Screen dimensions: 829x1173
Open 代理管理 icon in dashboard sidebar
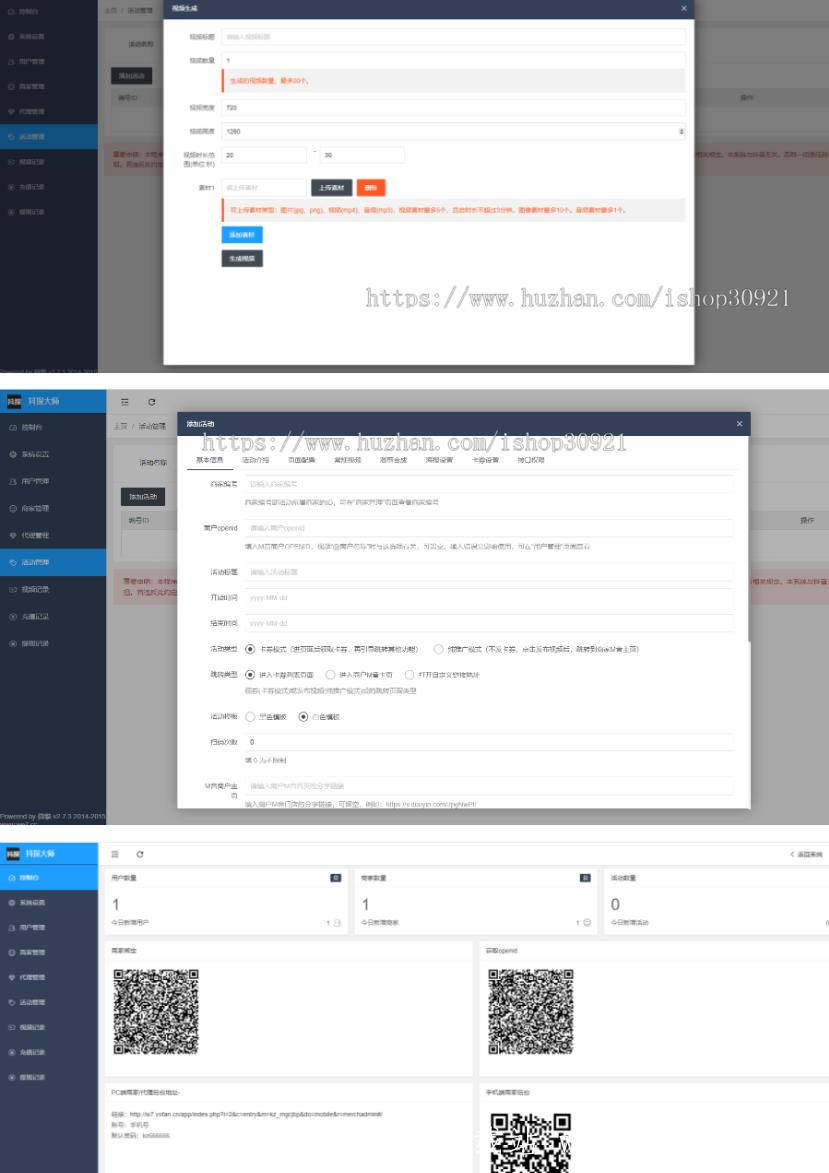(12, 977)
